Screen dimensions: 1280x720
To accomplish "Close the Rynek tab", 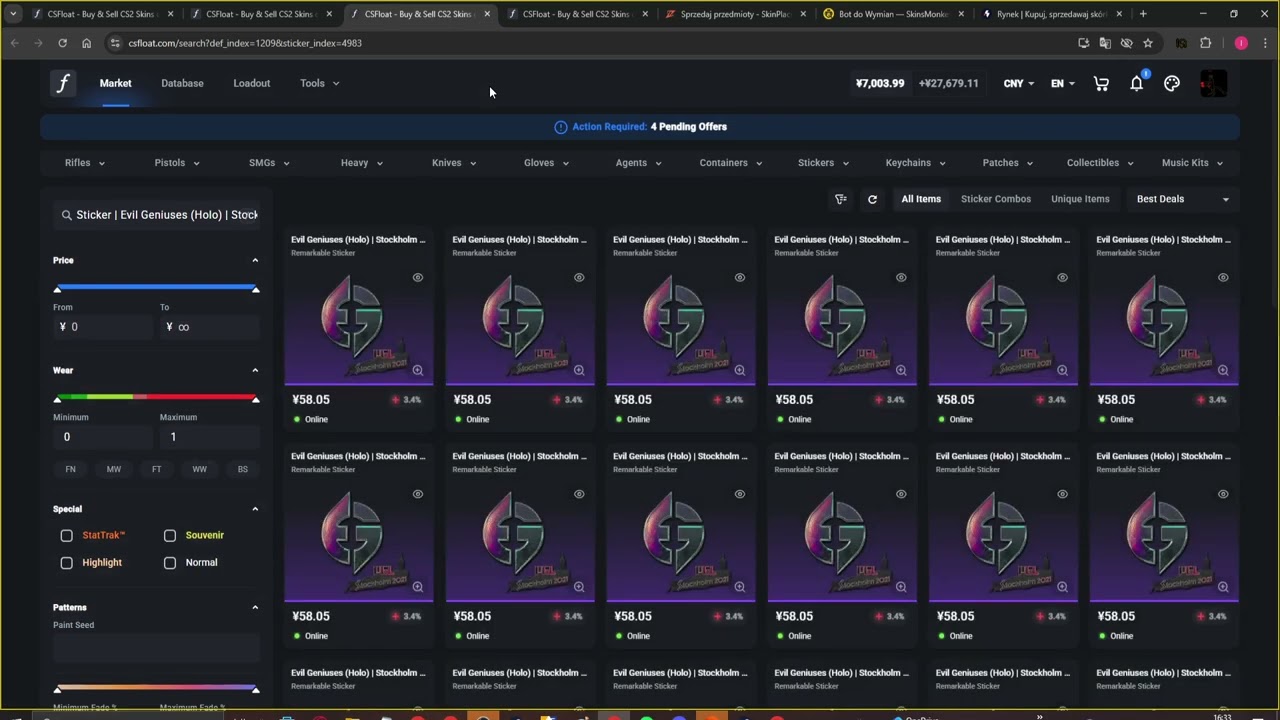I will point(1119,14).
